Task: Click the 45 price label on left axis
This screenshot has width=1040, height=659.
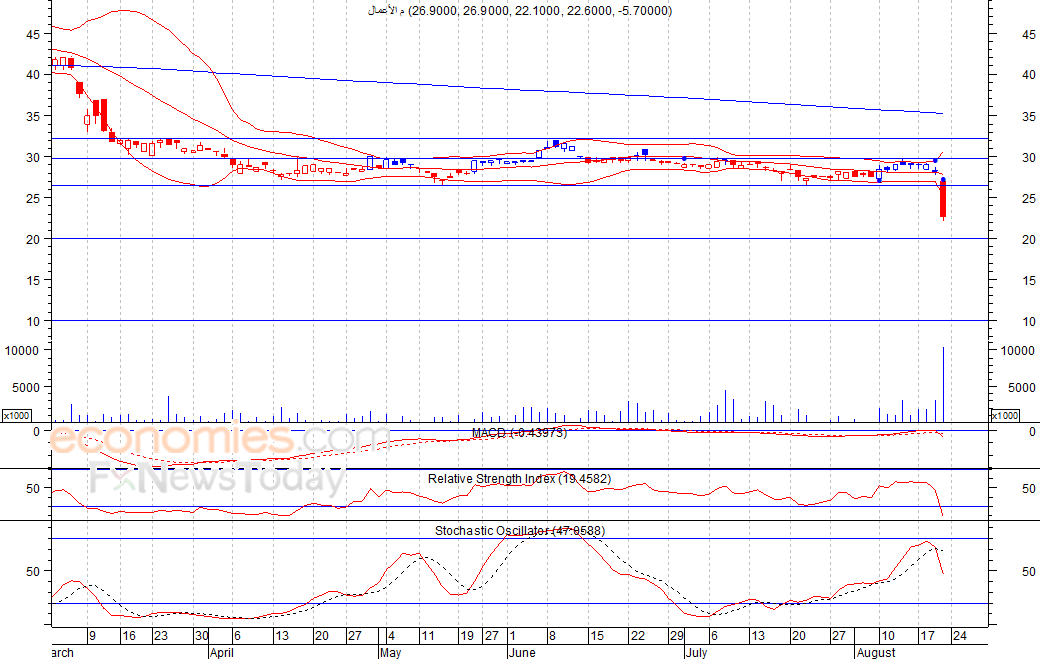Action: 32,34
